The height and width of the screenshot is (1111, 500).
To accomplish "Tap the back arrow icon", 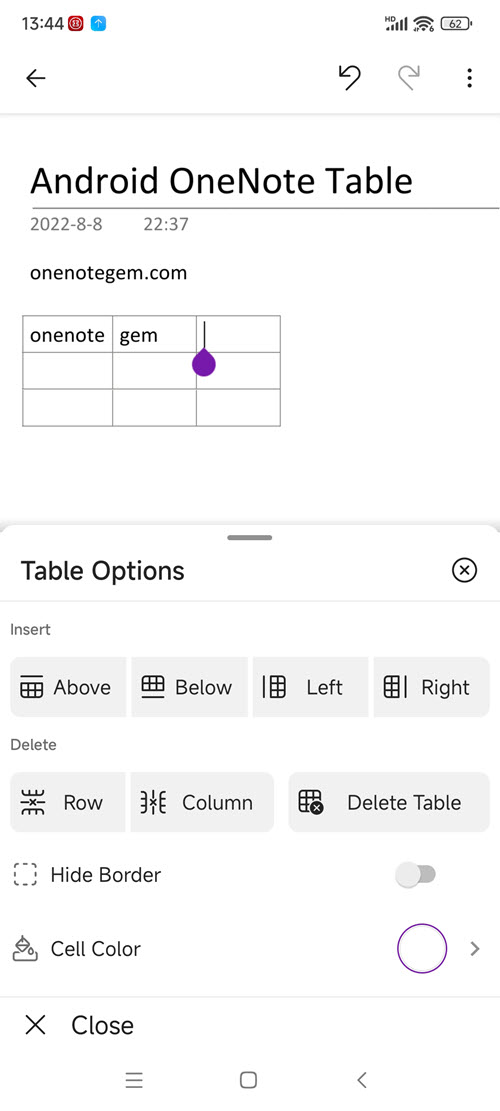I will [35, 78].
